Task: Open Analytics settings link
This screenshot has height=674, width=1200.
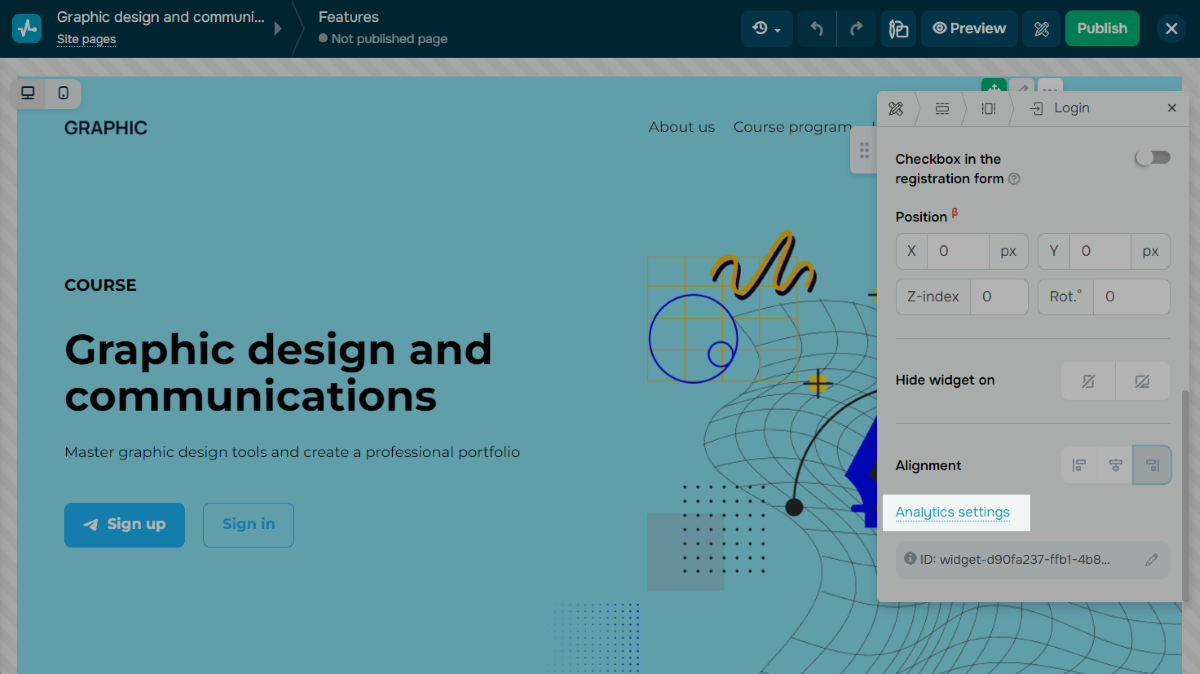Action: (x=952, y=512)
